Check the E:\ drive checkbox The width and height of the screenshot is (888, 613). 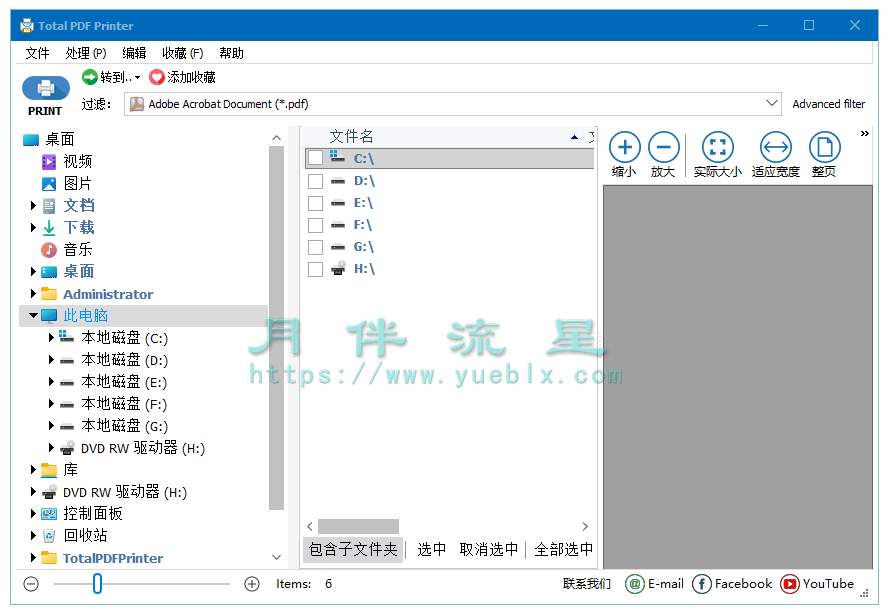(x=315, y=203)
